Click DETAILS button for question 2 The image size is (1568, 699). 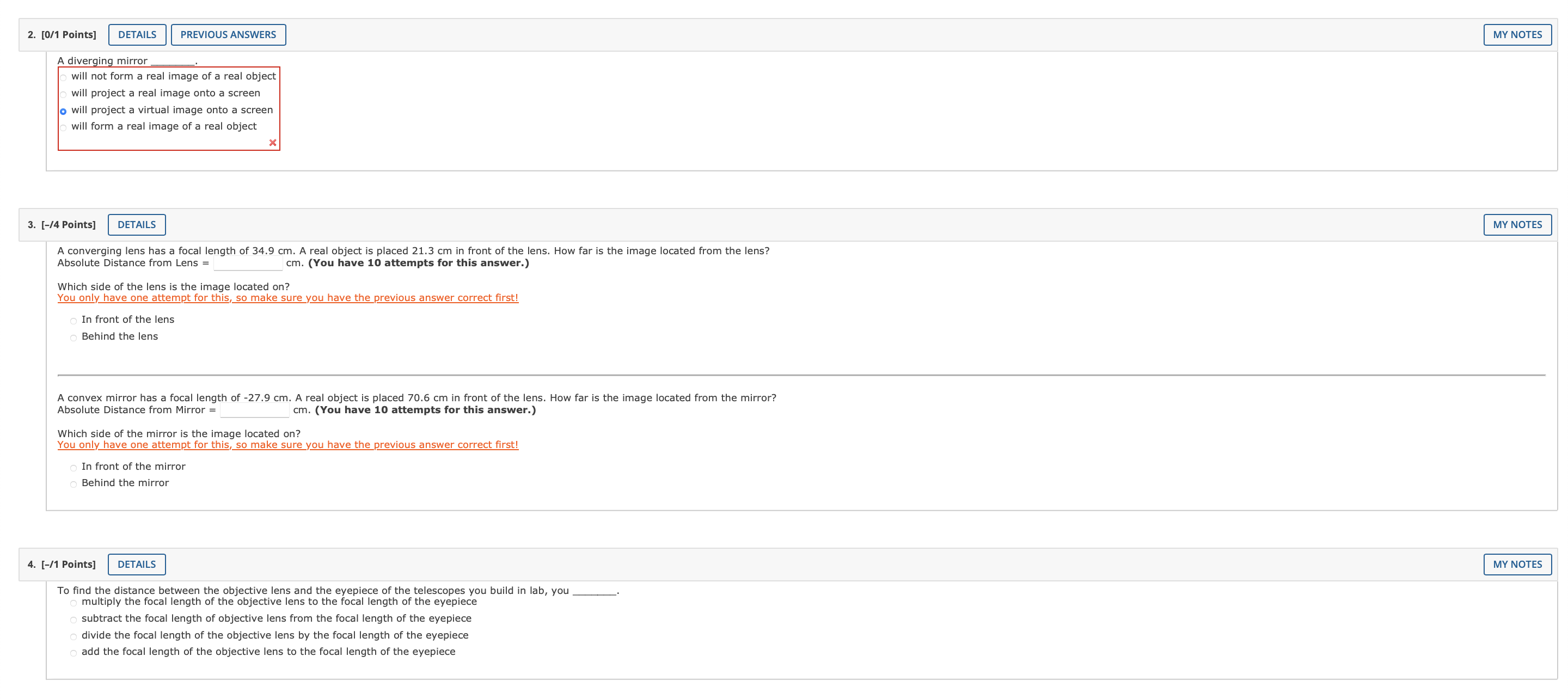[137, 35]
